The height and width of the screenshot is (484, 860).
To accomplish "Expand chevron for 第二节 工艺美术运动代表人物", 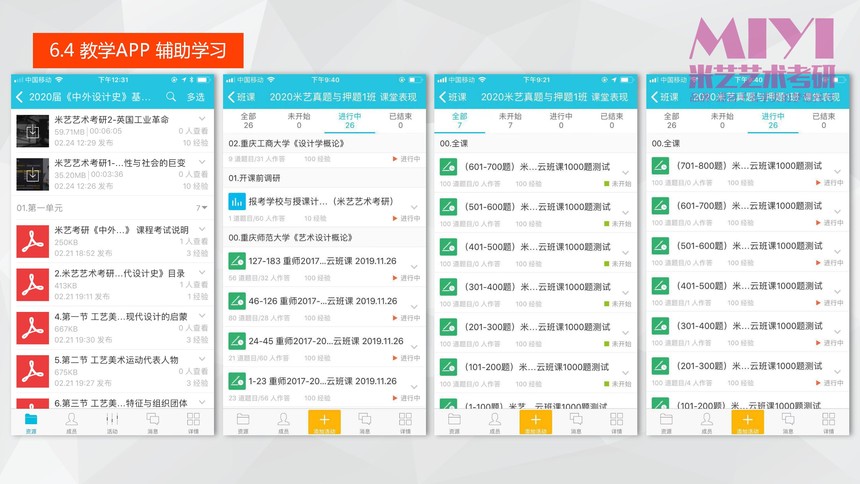I will [202, 359].
